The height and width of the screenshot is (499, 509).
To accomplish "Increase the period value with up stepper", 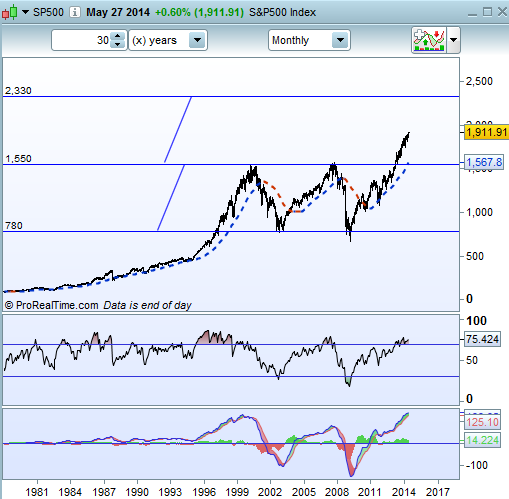I will pos(118,36).
